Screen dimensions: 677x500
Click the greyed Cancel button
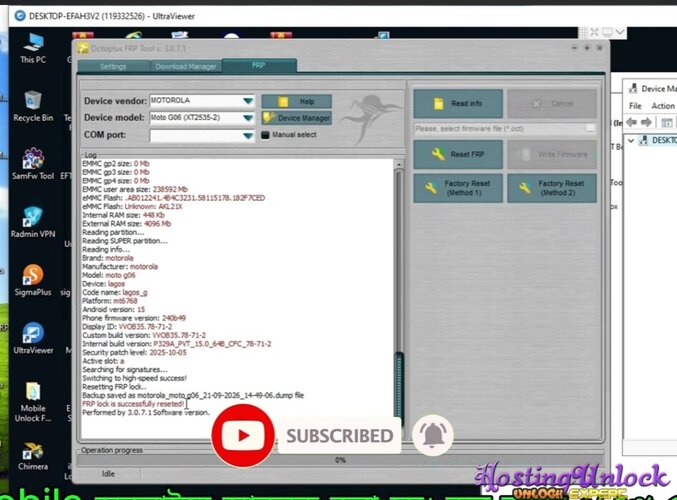click(x=552, y=104)
